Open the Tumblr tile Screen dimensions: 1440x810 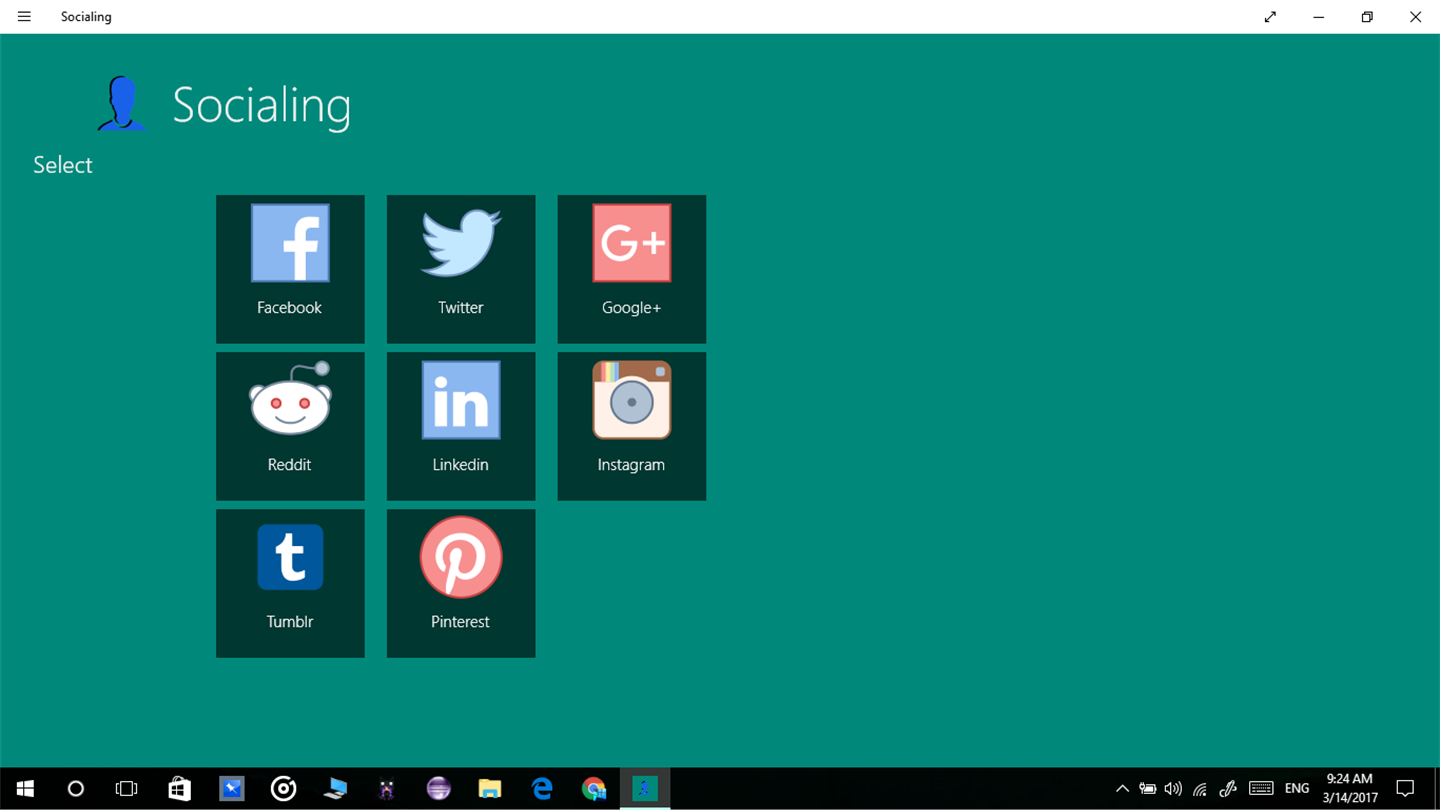[x=290, y=583]
